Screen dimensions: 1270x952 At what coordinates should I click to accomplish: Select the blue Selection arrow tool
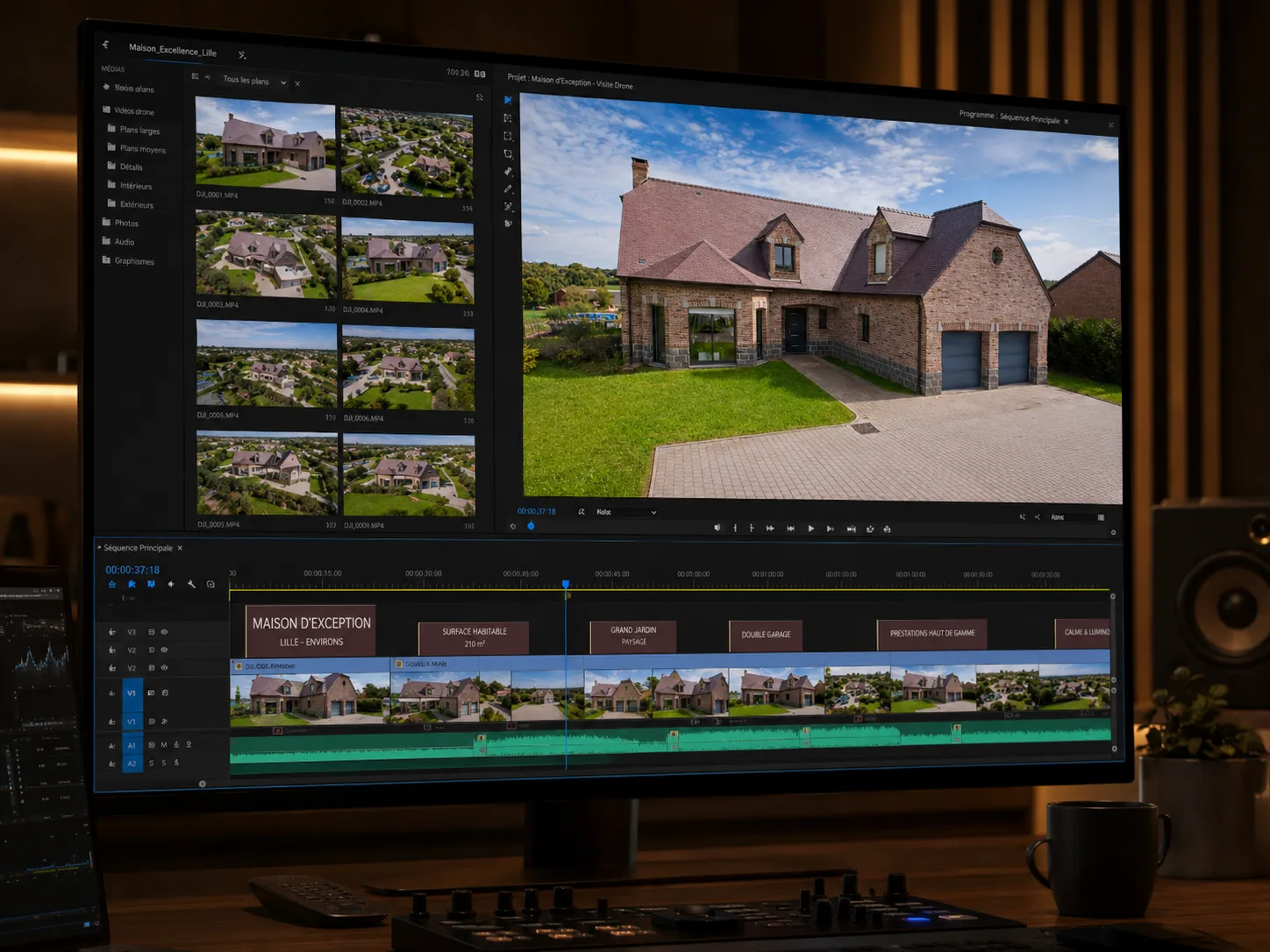[508, 100]
